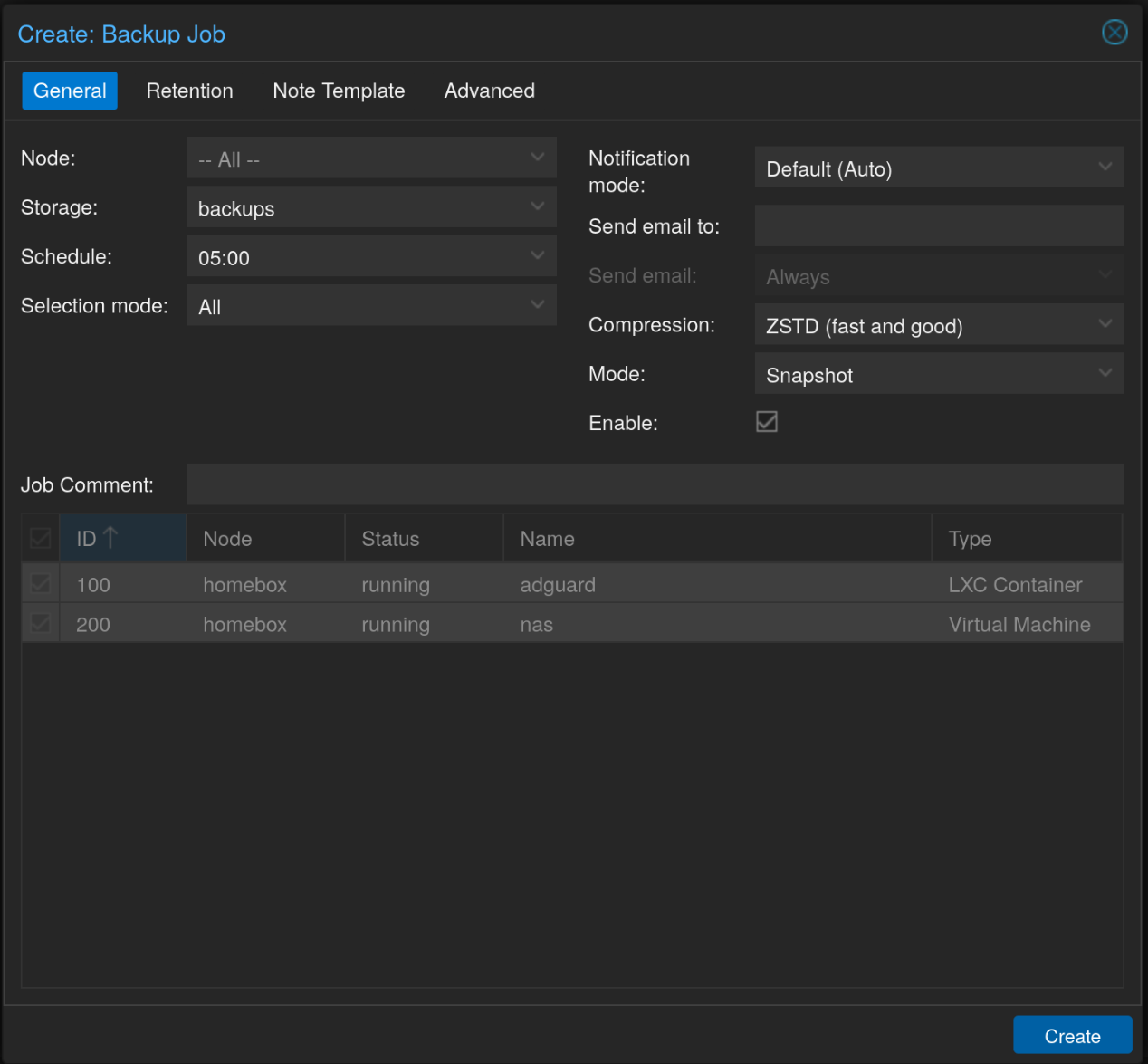Viewport: 1148px width, 1064px height.
Task: Switch to the Note Template tab
Action: click(x=339, y=91)
